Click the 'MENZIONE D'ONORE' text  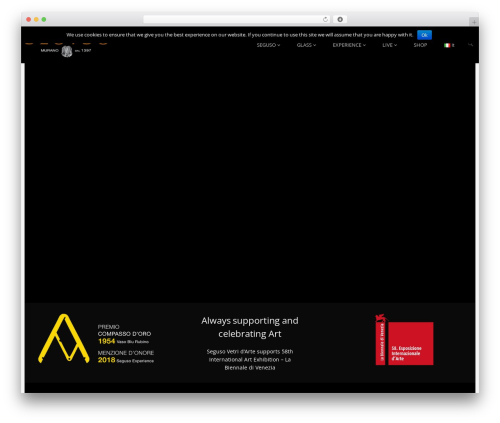click(x=126, y=353)
